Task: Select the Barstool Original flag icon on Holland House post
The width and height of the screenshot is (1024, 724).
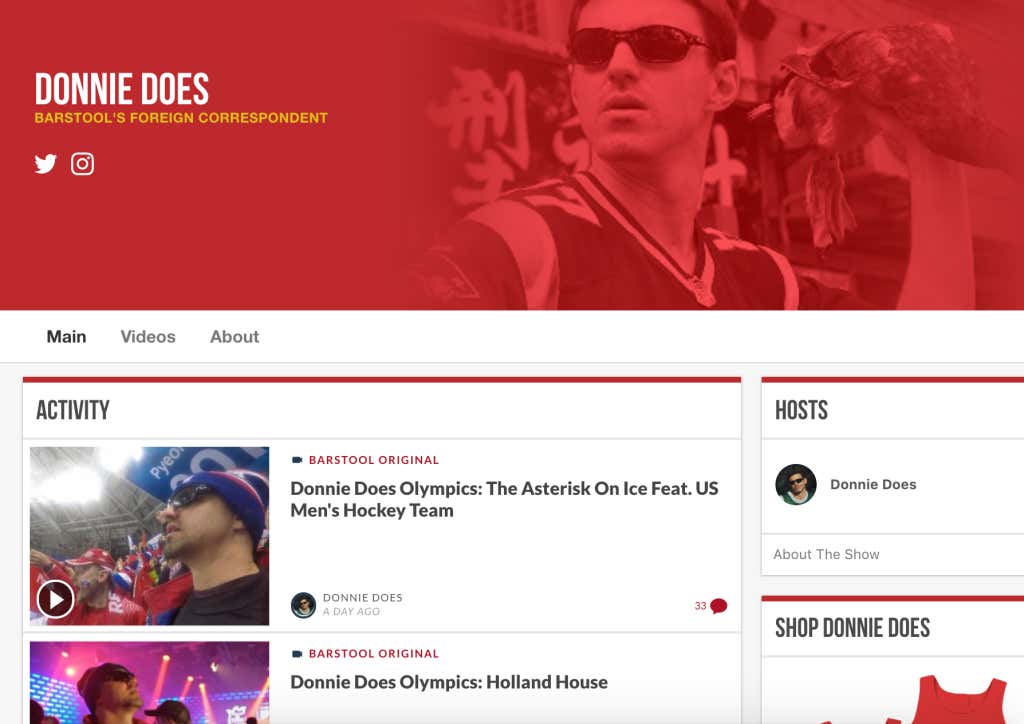Action: click(295, 653)
